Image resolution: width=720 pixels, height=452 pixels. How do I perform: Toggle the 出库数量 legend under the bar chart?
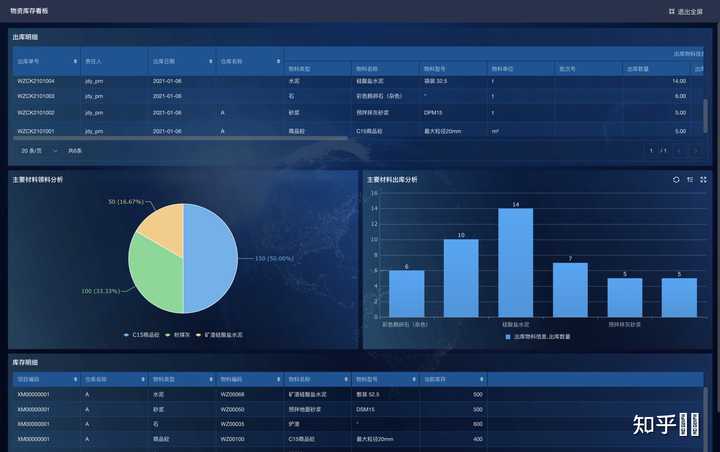tap(538, 337)
